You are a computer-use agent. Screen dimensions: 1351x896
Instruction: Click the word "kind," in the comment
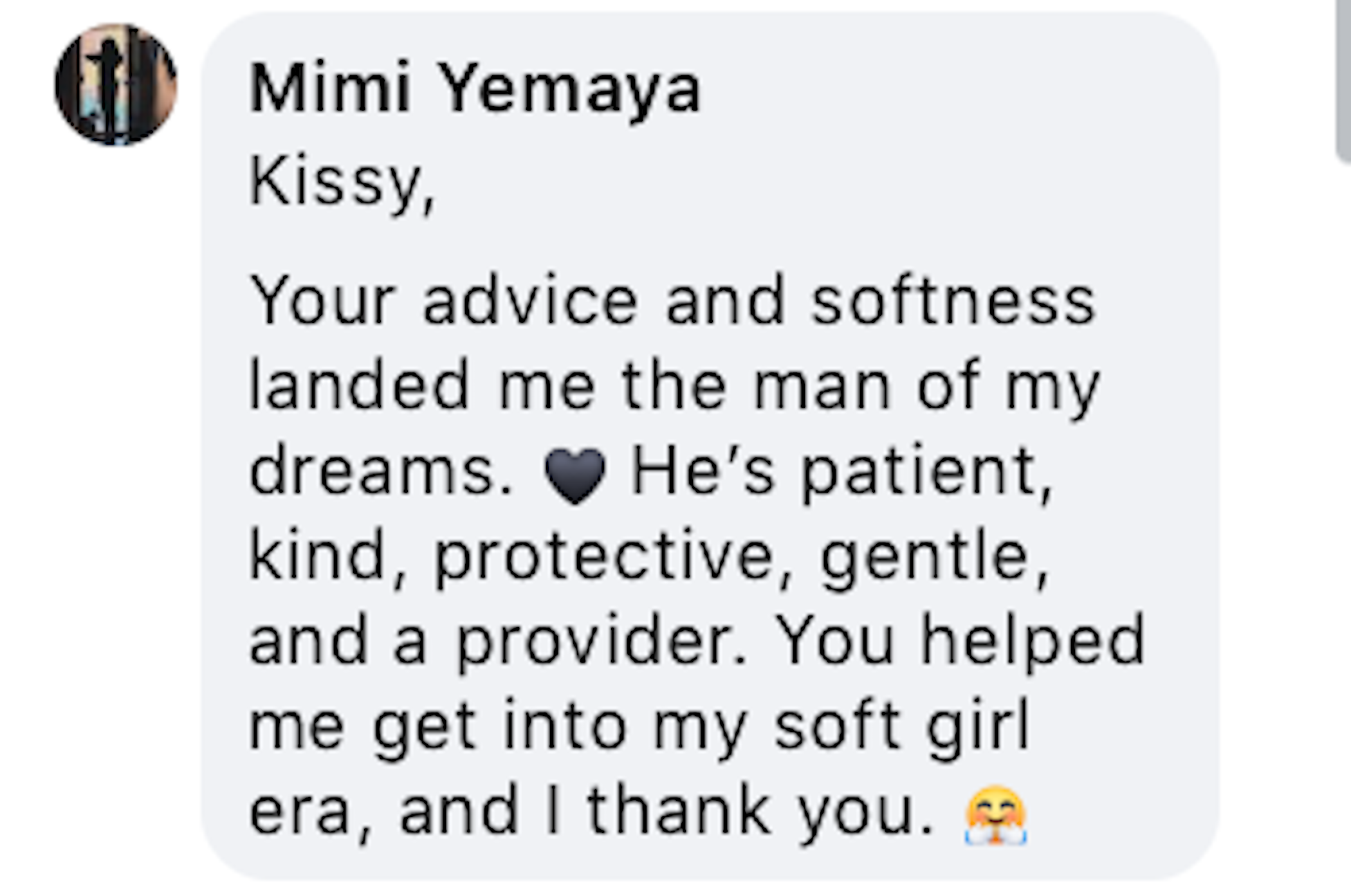tap(327, 556)
